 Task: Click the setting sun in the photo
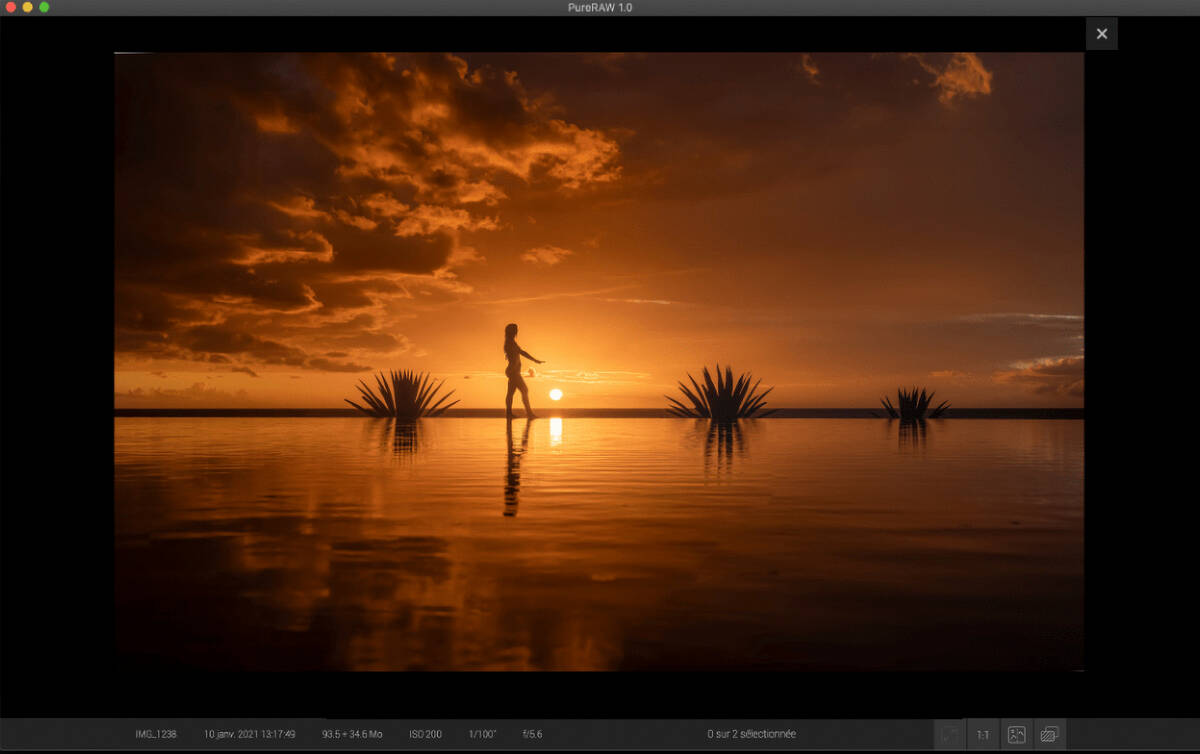pos(556,394)
